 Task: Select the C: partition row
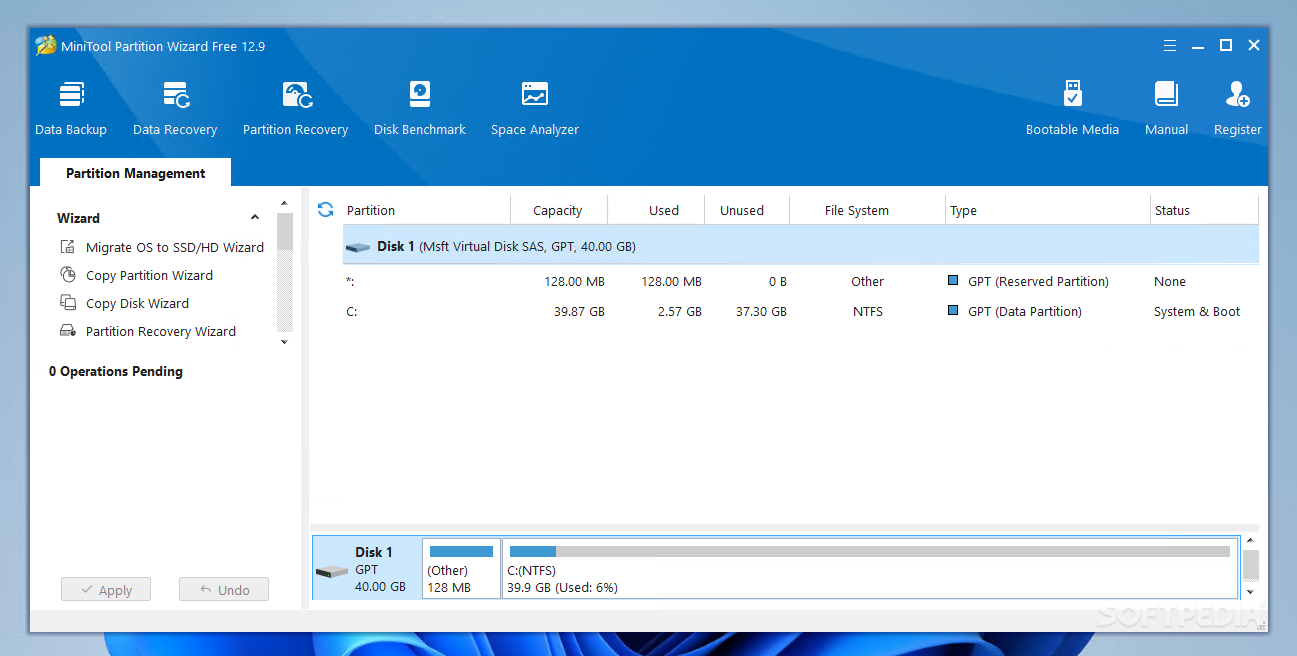click(800, 312)
